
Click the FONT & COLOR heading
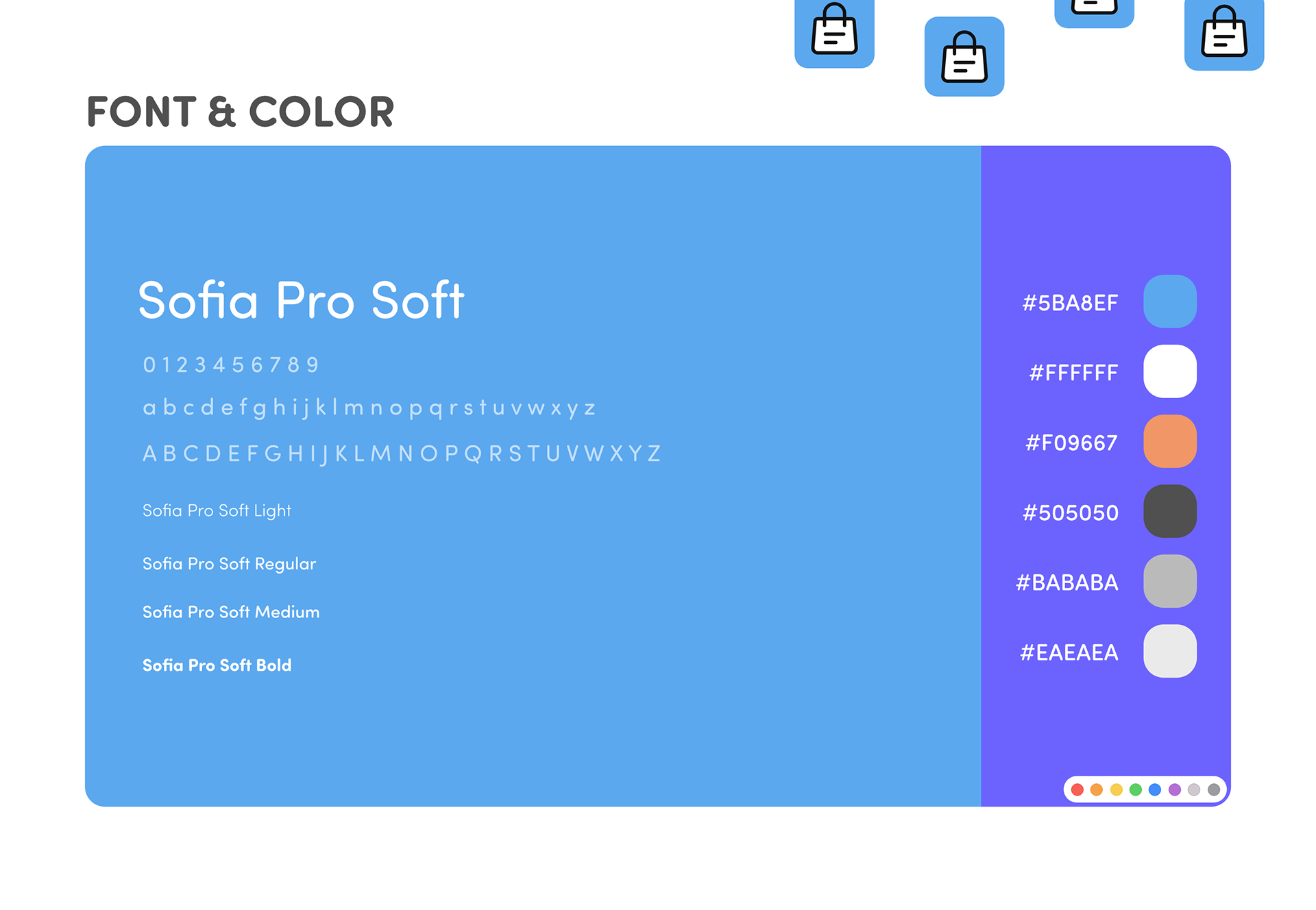241,112
